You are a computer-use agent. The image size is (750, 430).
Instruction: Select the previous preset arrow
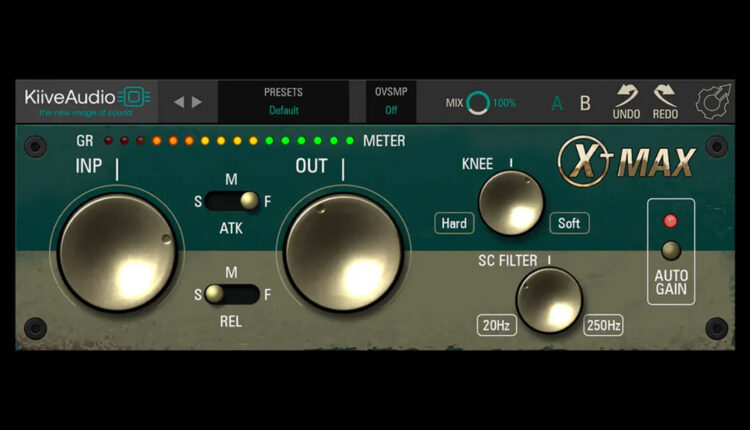[179, 102]
